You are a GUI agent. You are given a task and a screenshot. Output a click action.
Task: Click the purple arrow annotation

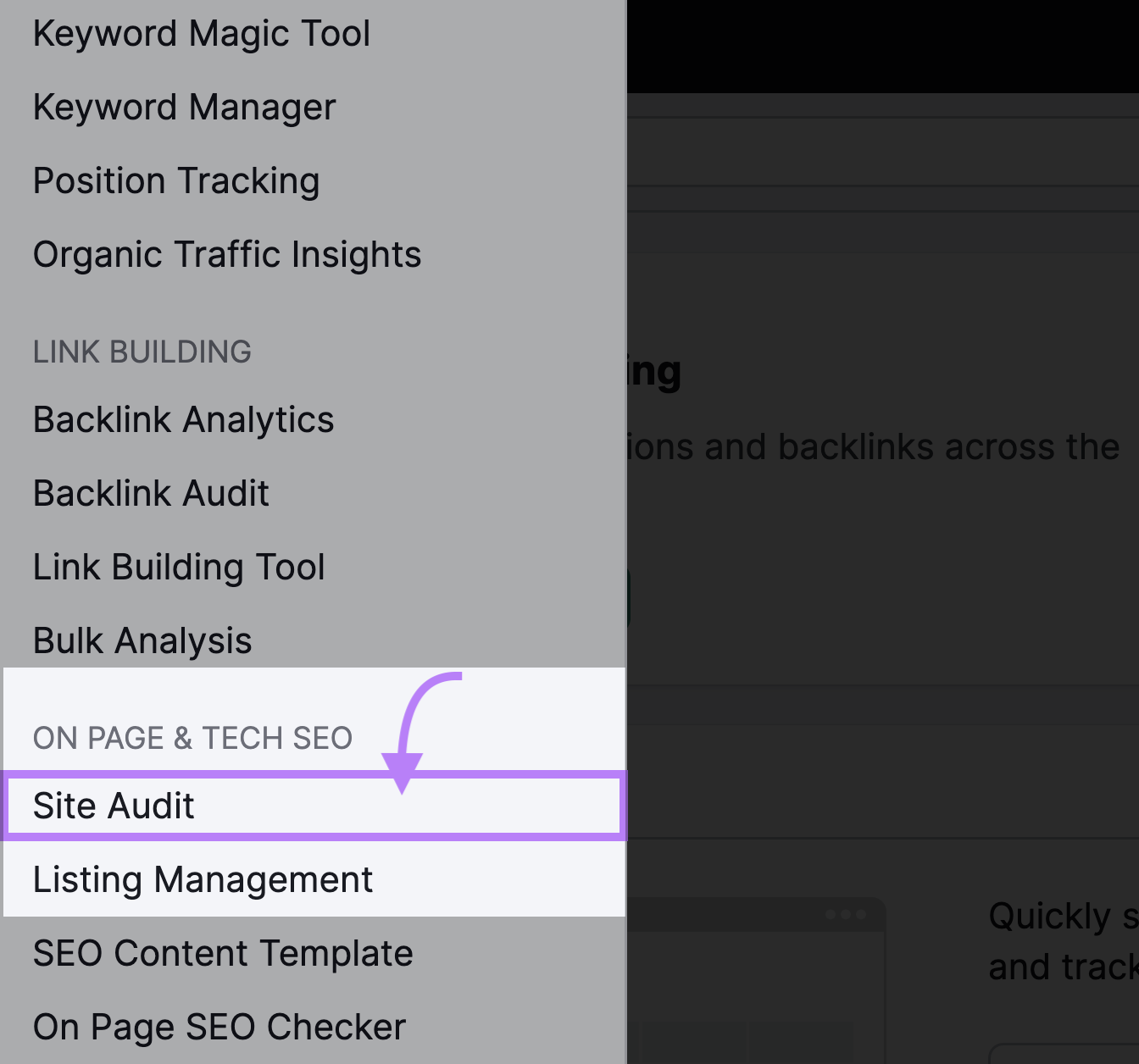pyautogui.click(x=417, y=730)
